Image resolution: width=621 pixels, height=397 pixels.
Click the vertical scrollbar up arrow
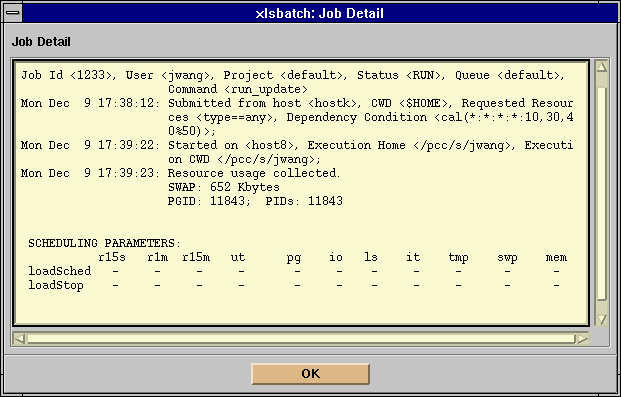pyautogui.click(x=602, y=67)
